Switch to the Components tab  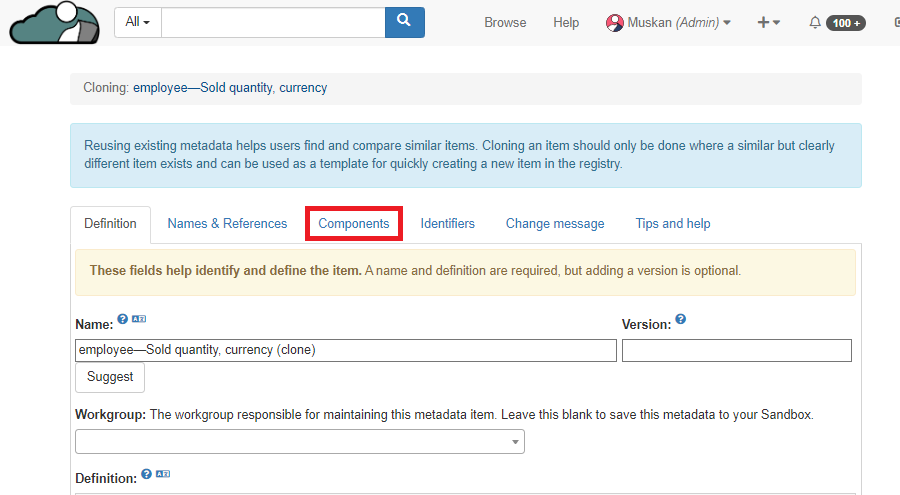(x=353, y=224)
